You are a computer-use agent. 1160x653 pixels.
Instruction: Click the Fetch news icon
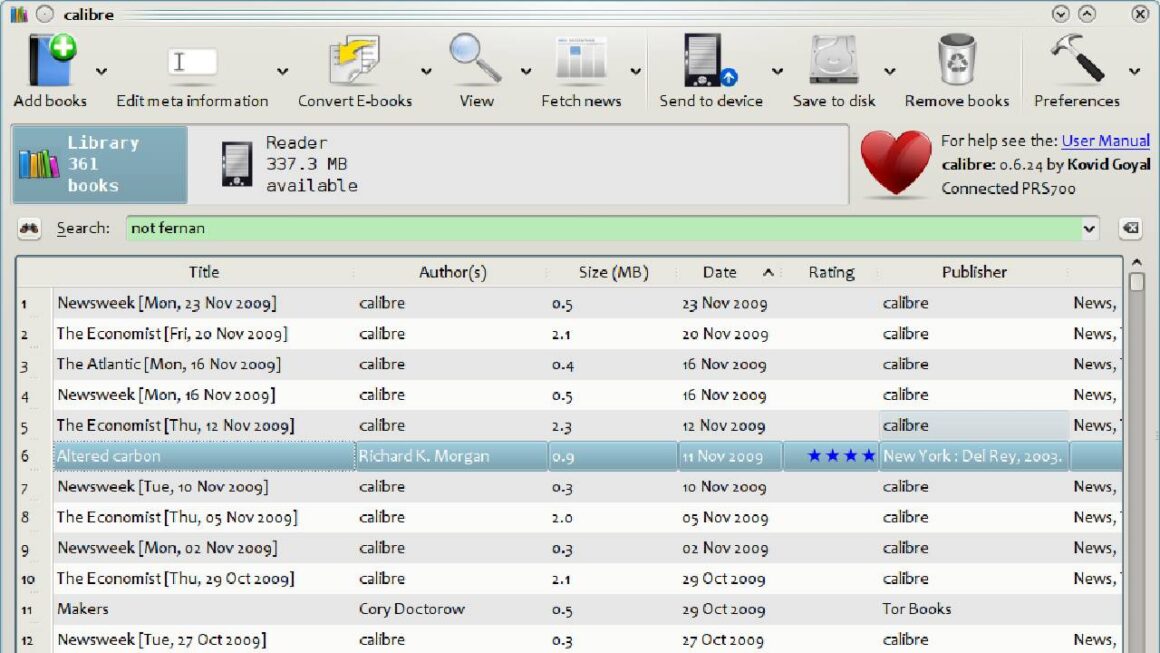581,58
